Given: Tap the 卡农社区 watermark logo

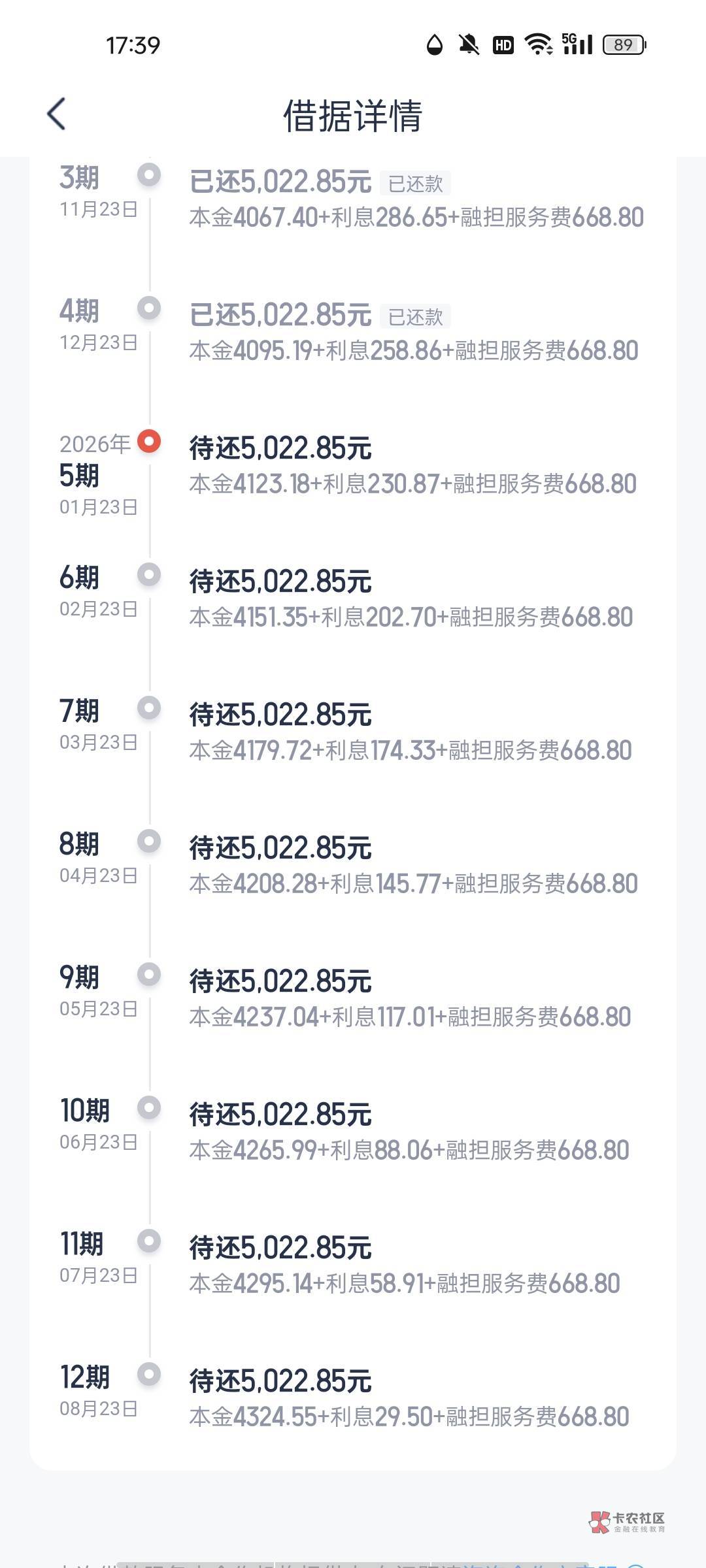Looking at the screenshot, I should coord(628,1522).
